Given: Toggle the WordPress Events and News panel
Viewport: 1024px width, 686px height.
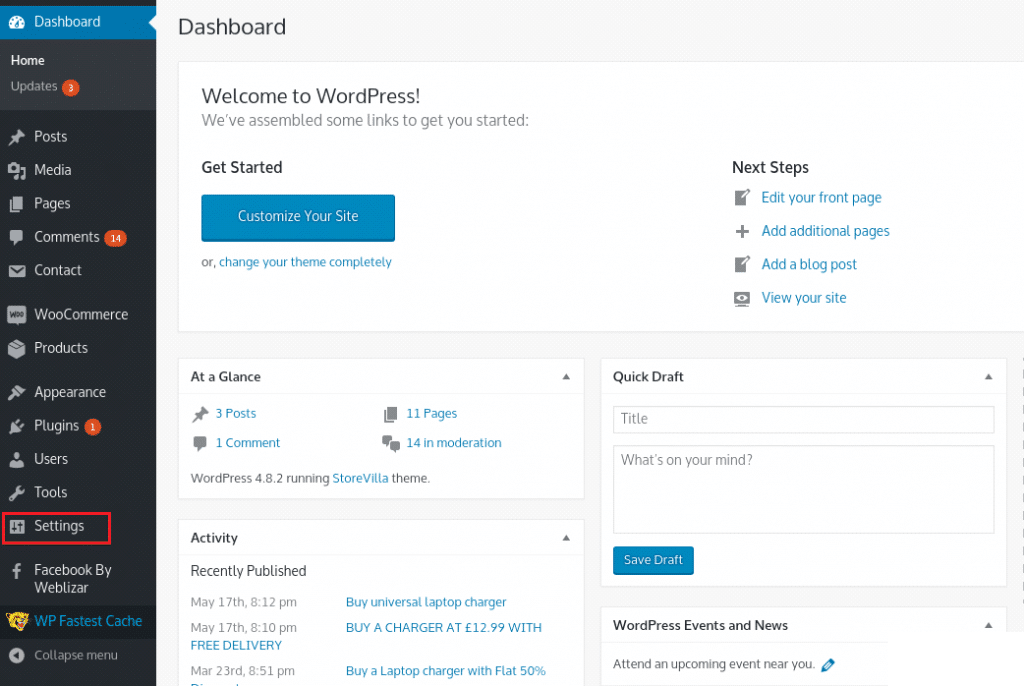Looking at the screenshot, I should [988, 626].
